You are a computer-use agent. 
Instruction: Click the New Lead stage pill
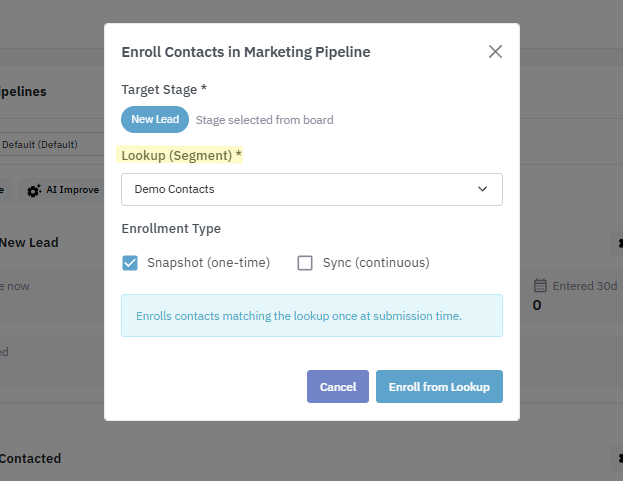click(155, 120)
